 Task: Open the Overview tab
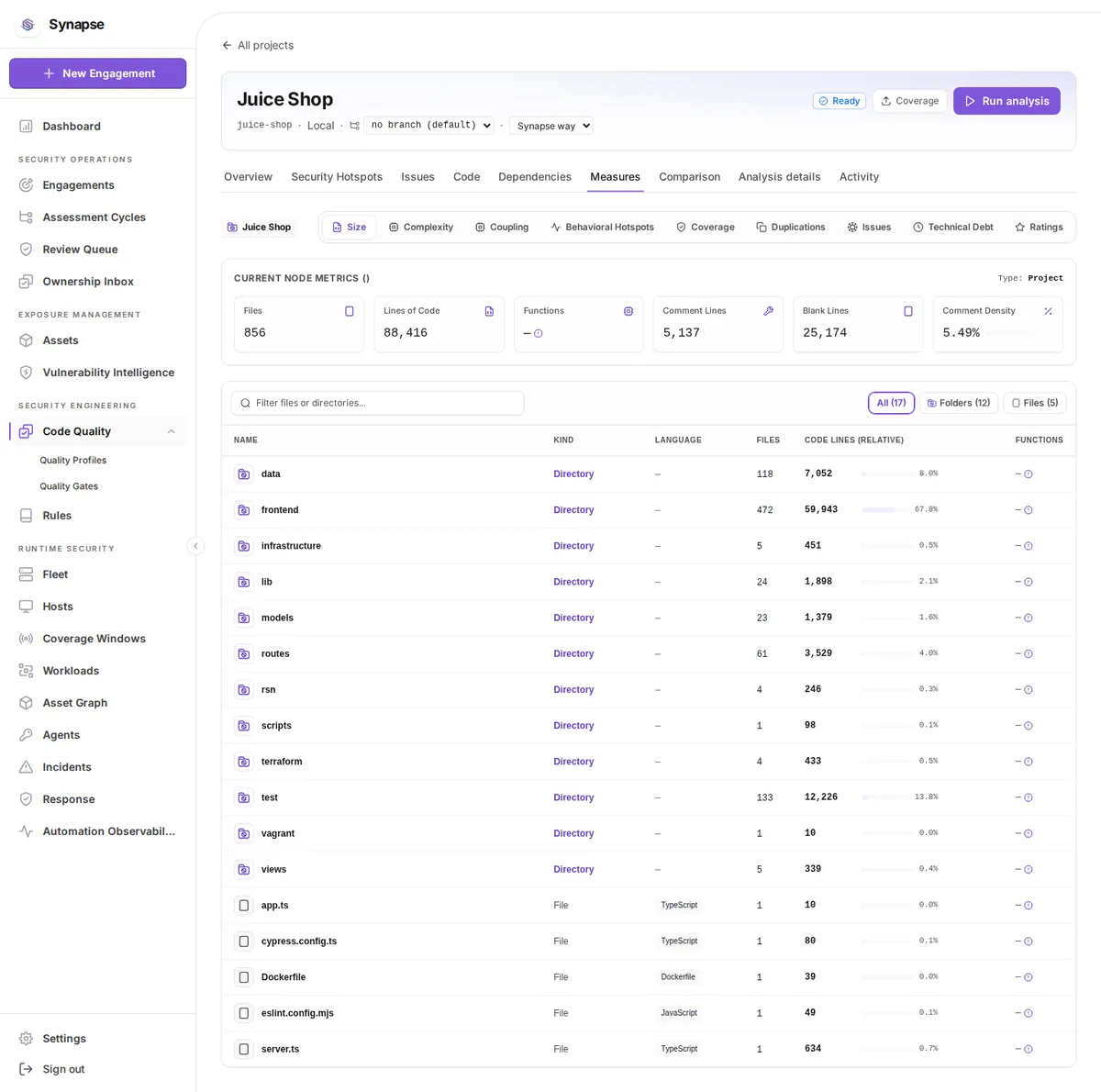click(x=248, y=177)
